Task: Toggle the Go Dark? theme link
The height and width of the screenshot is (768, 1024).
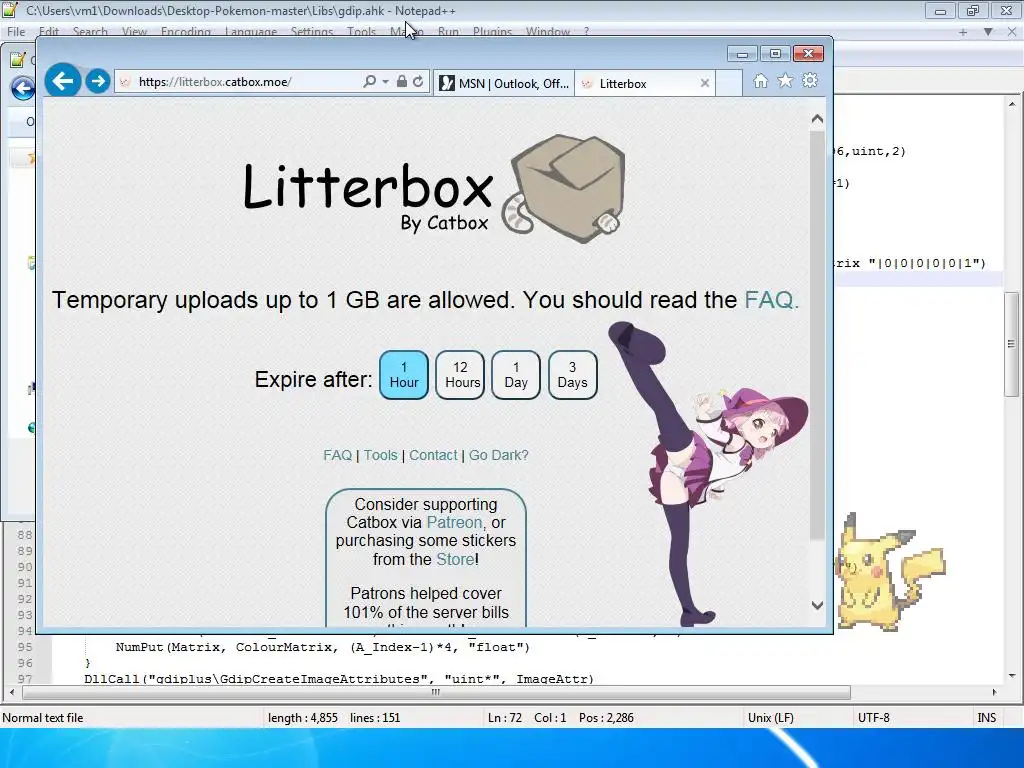Action: pos(498,455)
